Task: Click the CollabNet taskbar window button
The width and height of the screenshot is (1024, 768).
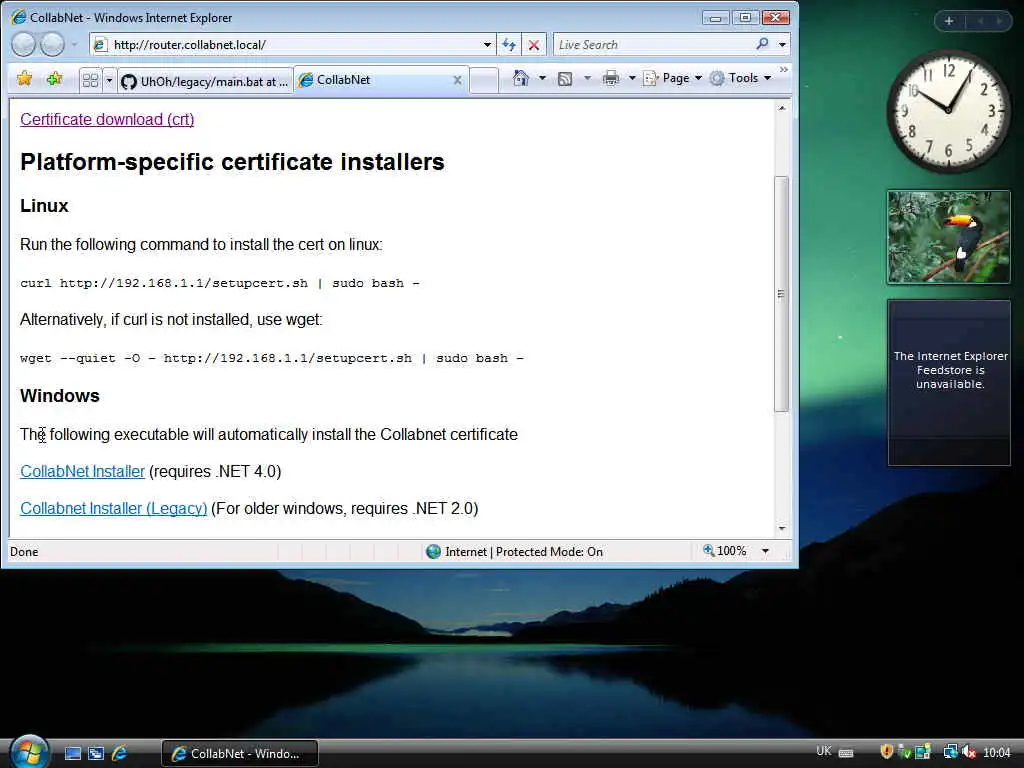Action: tap(240, 754)
